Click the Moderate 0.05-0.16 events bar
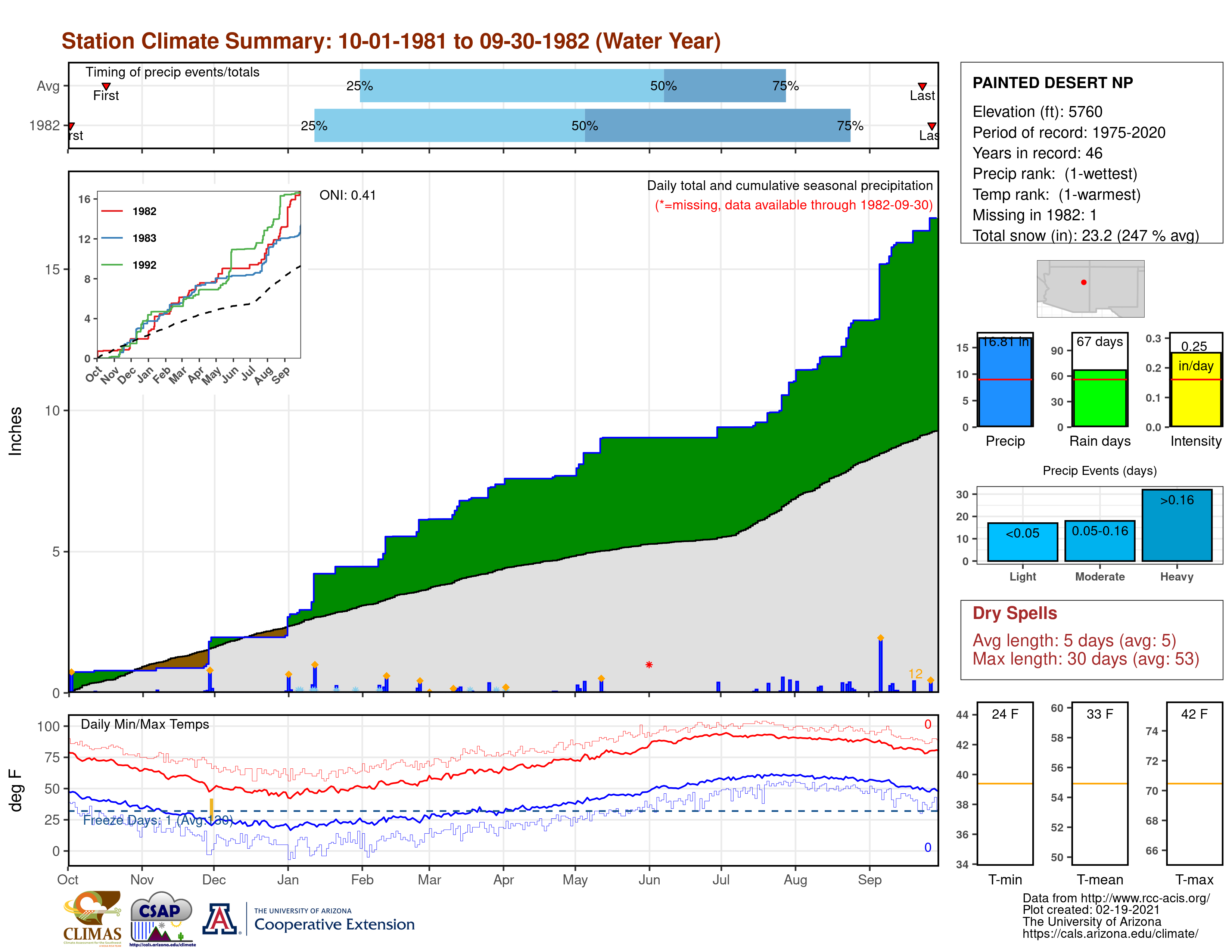1232x952 pixels. 1099,541
